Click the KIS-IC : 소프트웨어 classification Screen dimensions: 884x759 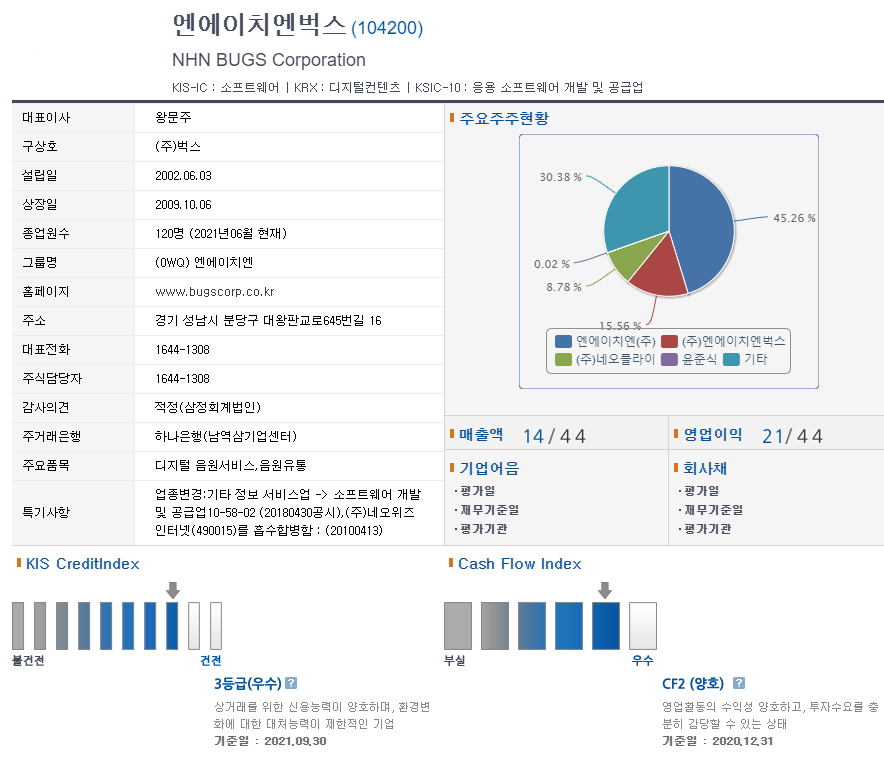pos(226,87)
